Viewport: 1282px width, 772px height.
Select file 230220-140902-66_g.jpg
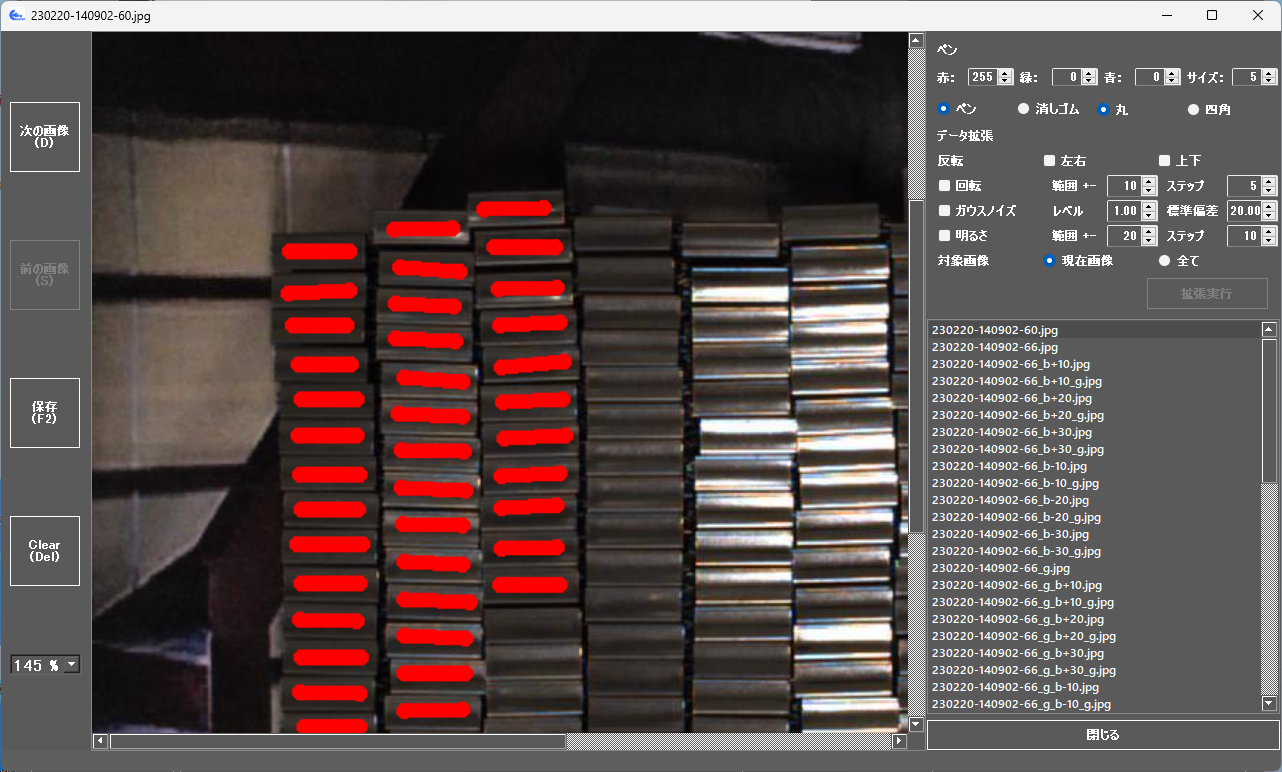click(1095, 568)
